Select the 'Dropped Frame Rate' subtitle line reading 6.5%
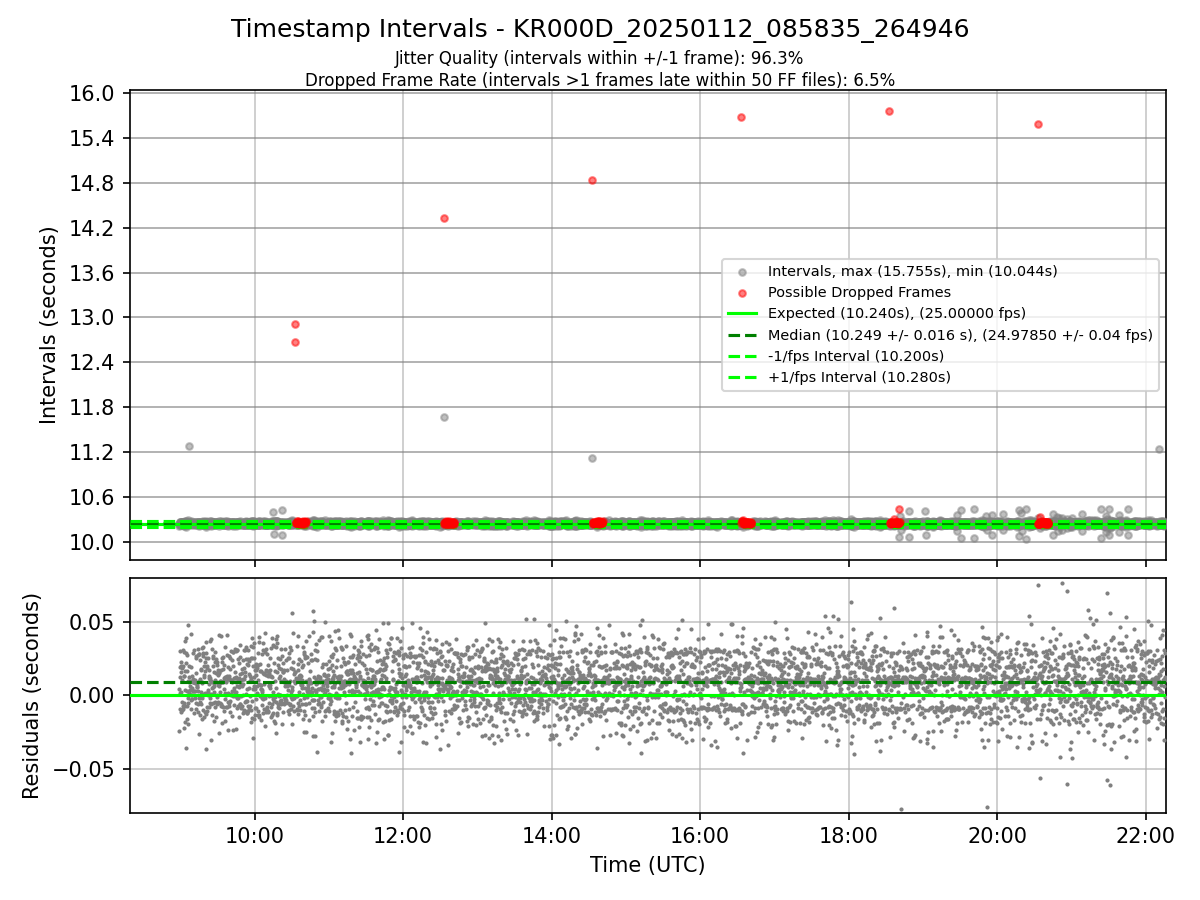The image size is (1200, 900). 600,79
